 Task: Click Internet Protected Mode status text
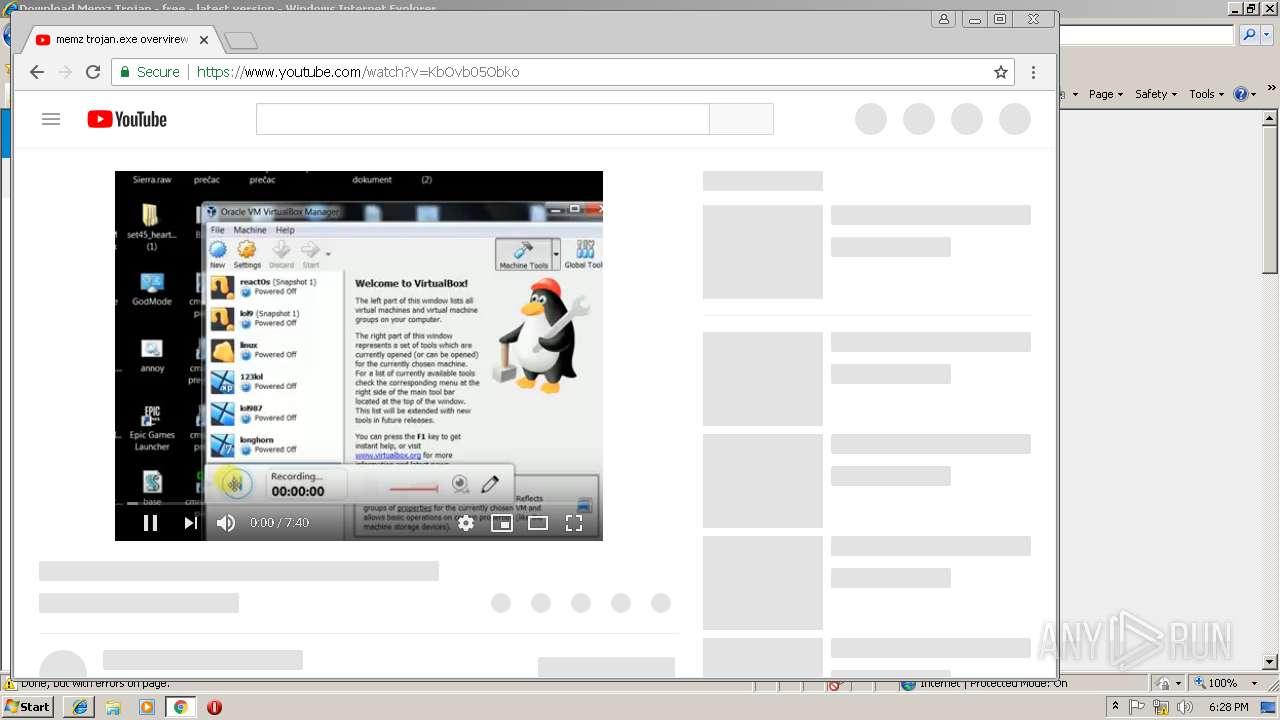tap(993, 683)
